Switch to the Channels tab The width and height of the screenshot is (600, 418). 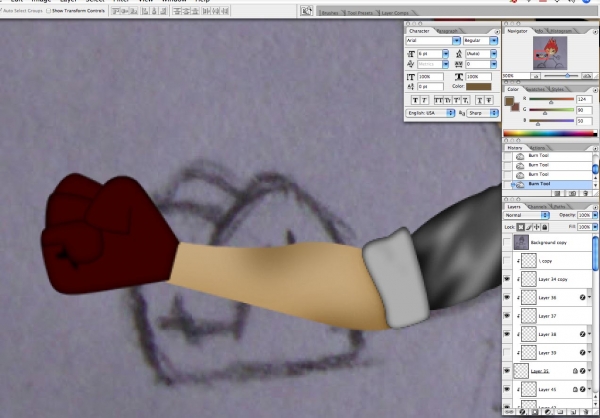coord(537,207)
